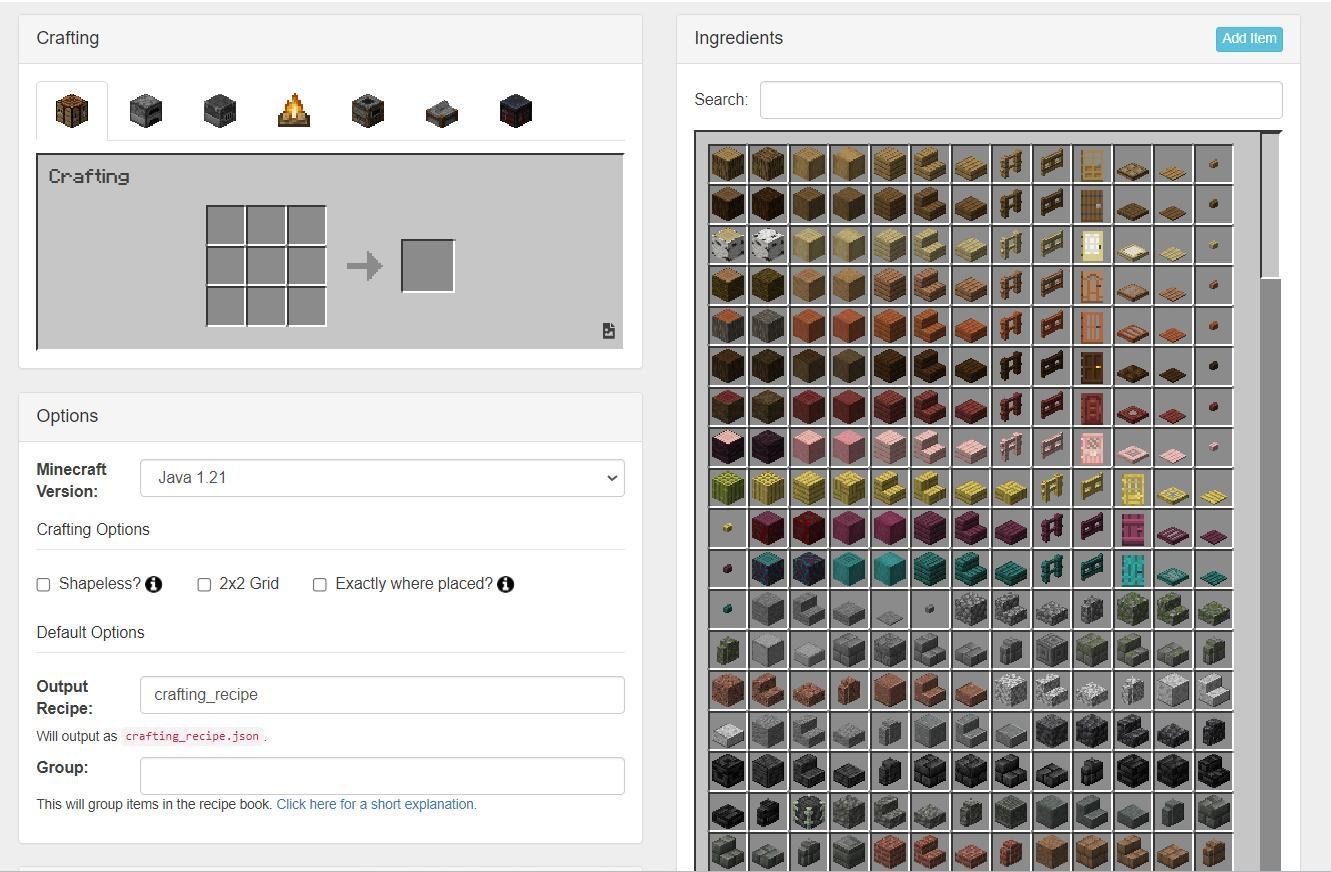Pick the crimson door ingredient

click(1132, 529)
